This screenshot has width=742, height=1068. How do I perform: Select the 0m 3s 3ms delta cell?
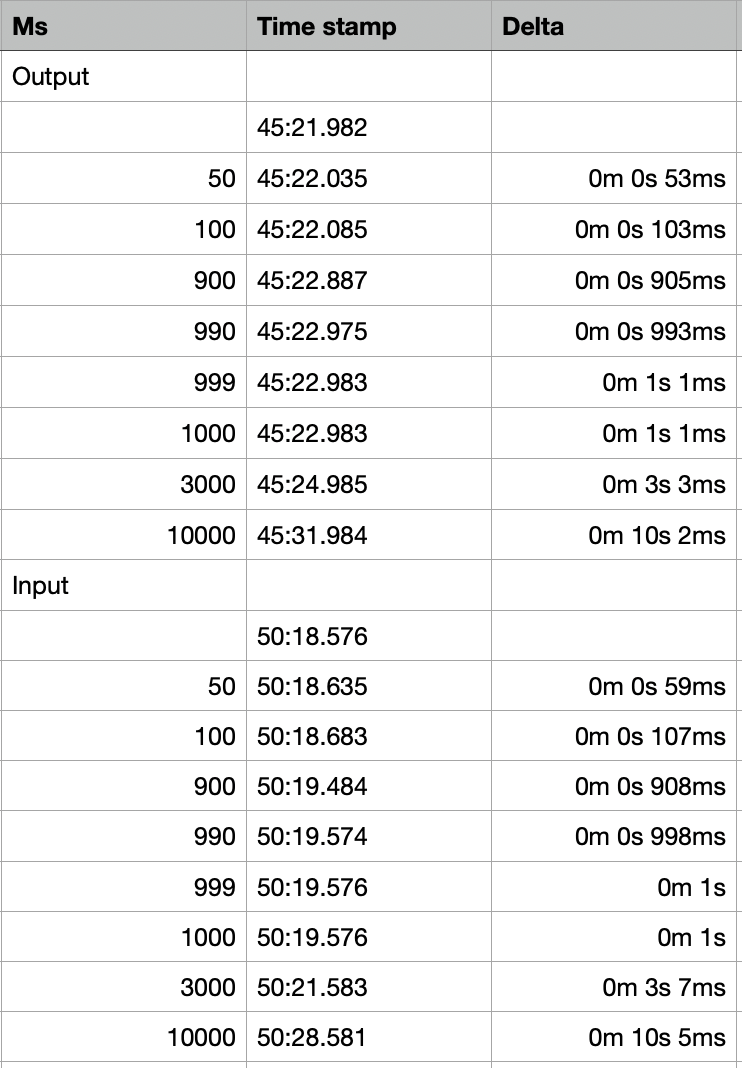pyautogui.click(x=614, y=484)
